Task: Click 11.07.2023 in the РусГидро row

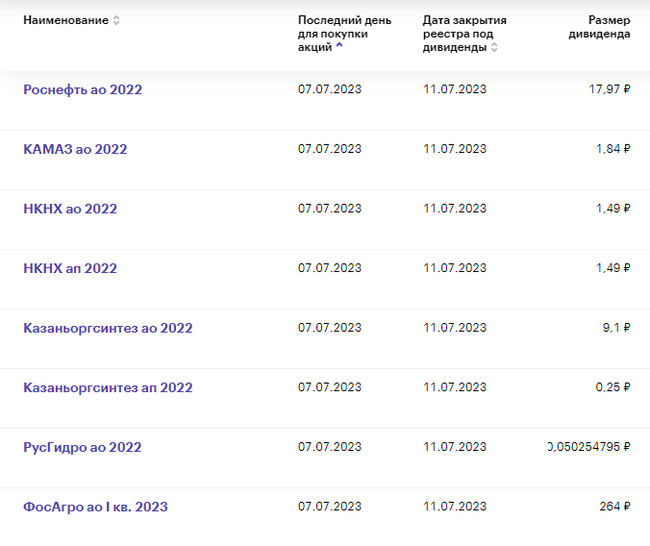Action: 455,447
